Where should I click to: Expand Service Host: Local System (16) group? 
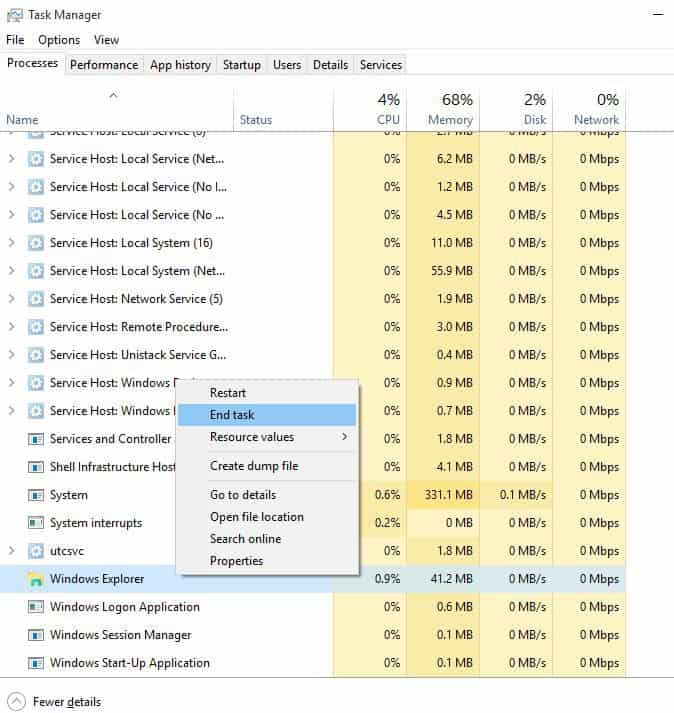[11, 243]
